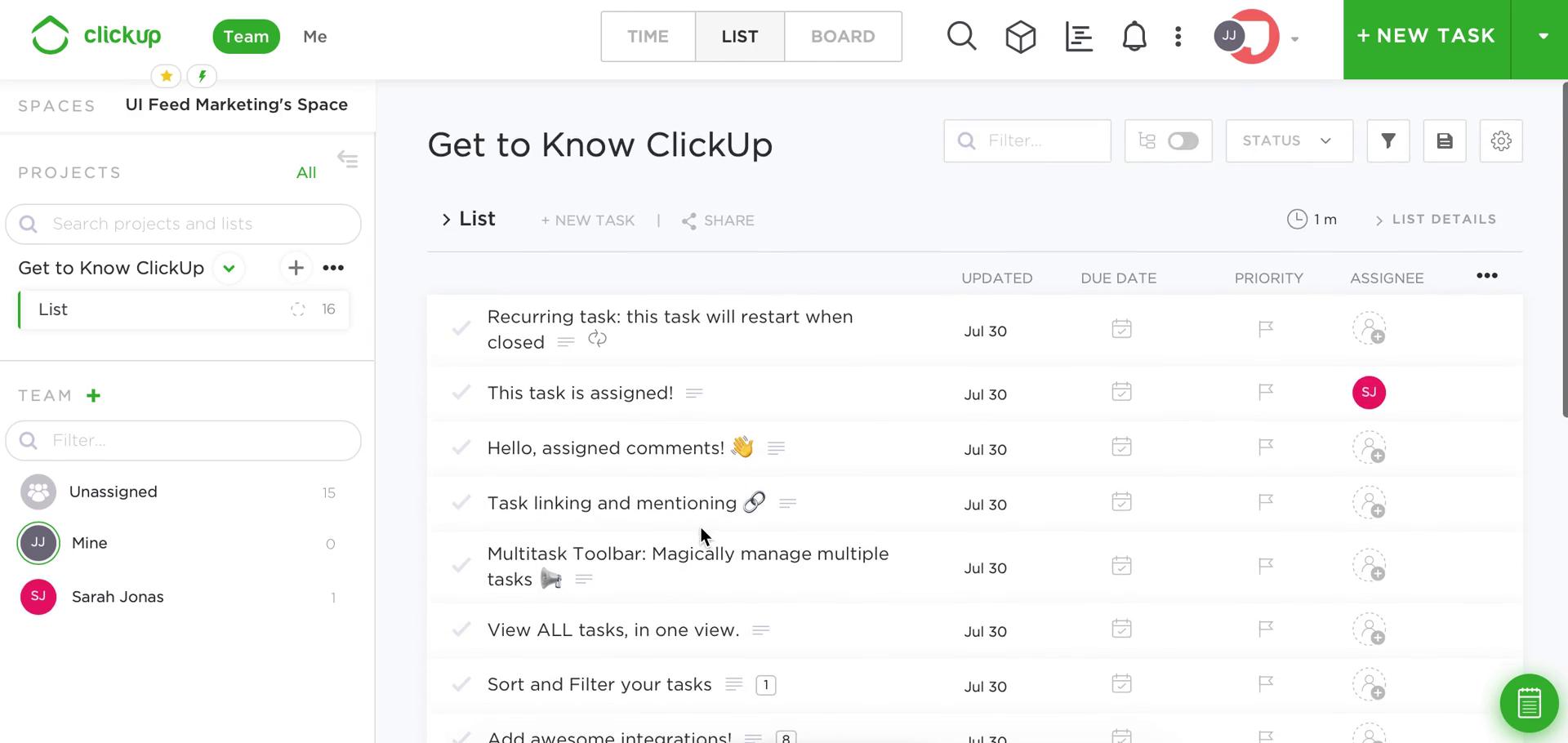Set priority flag for Multitask Toolbar task
This screenshot has height=743, width=1568.
click(x=1266, y=566)
